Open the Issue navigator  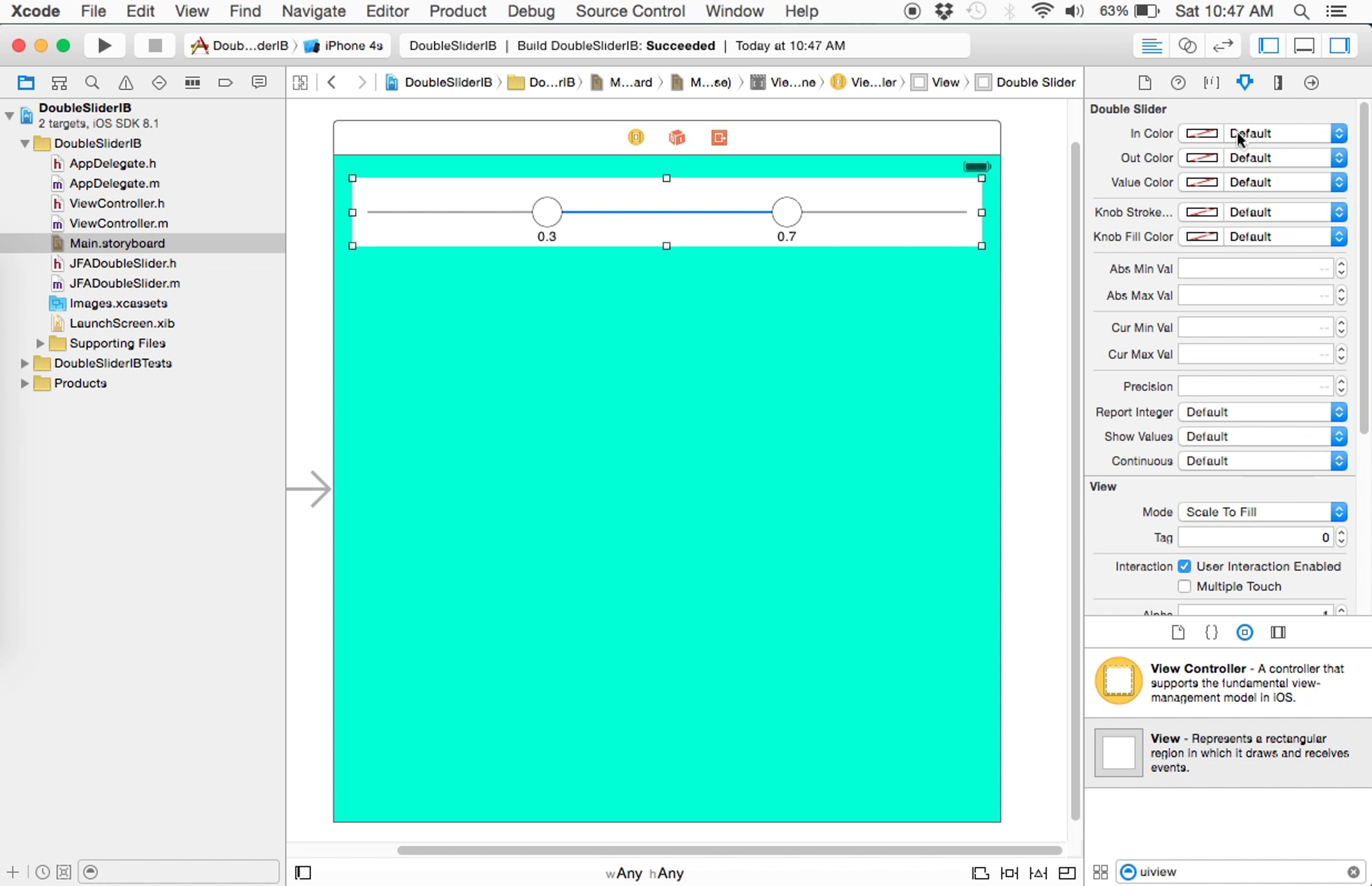click(125, 83)
